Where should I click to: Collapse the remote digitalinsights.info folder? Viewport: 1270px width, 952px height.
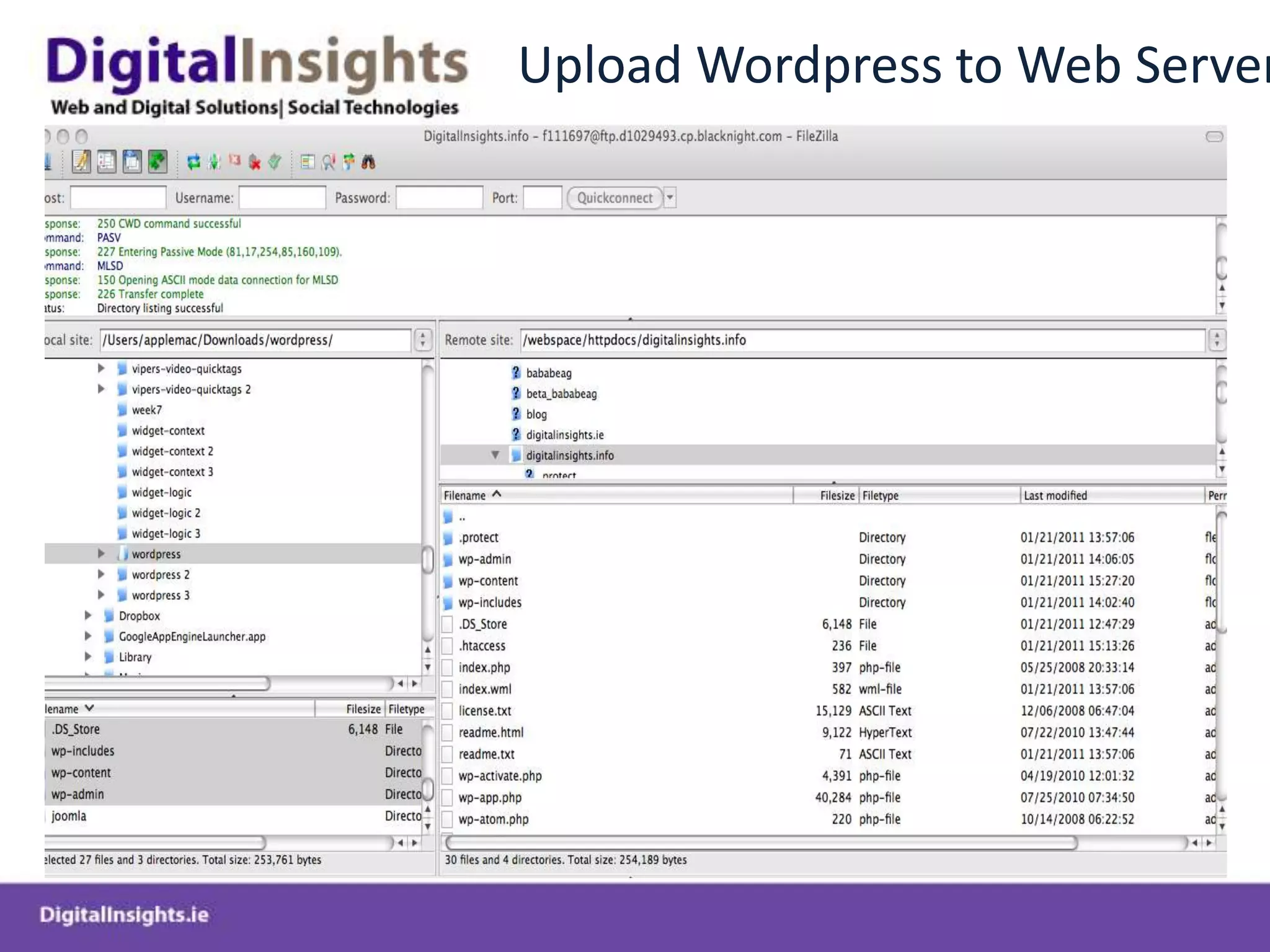(495, 456)
